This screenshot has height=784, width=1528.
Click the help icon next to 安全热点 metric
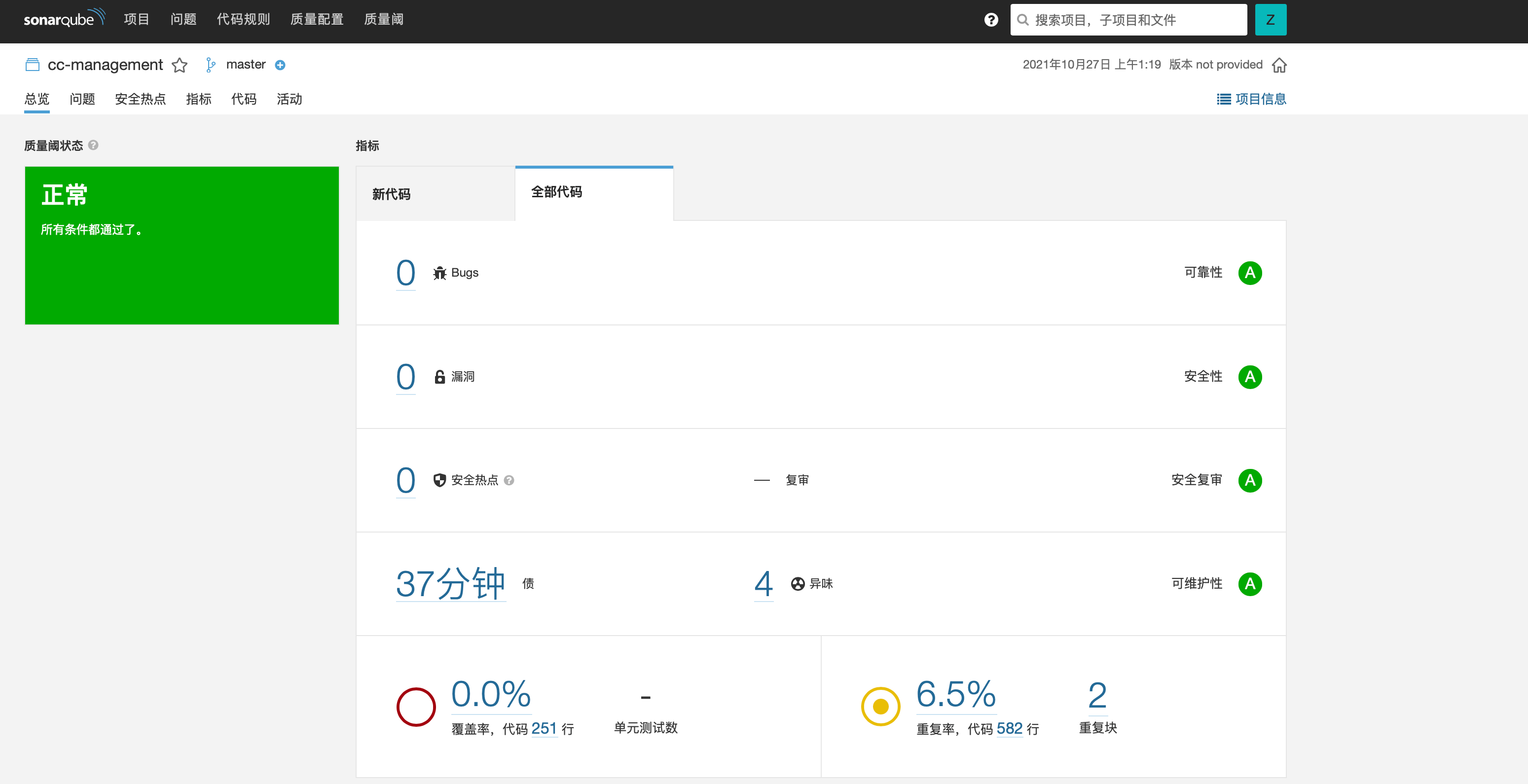509,480
